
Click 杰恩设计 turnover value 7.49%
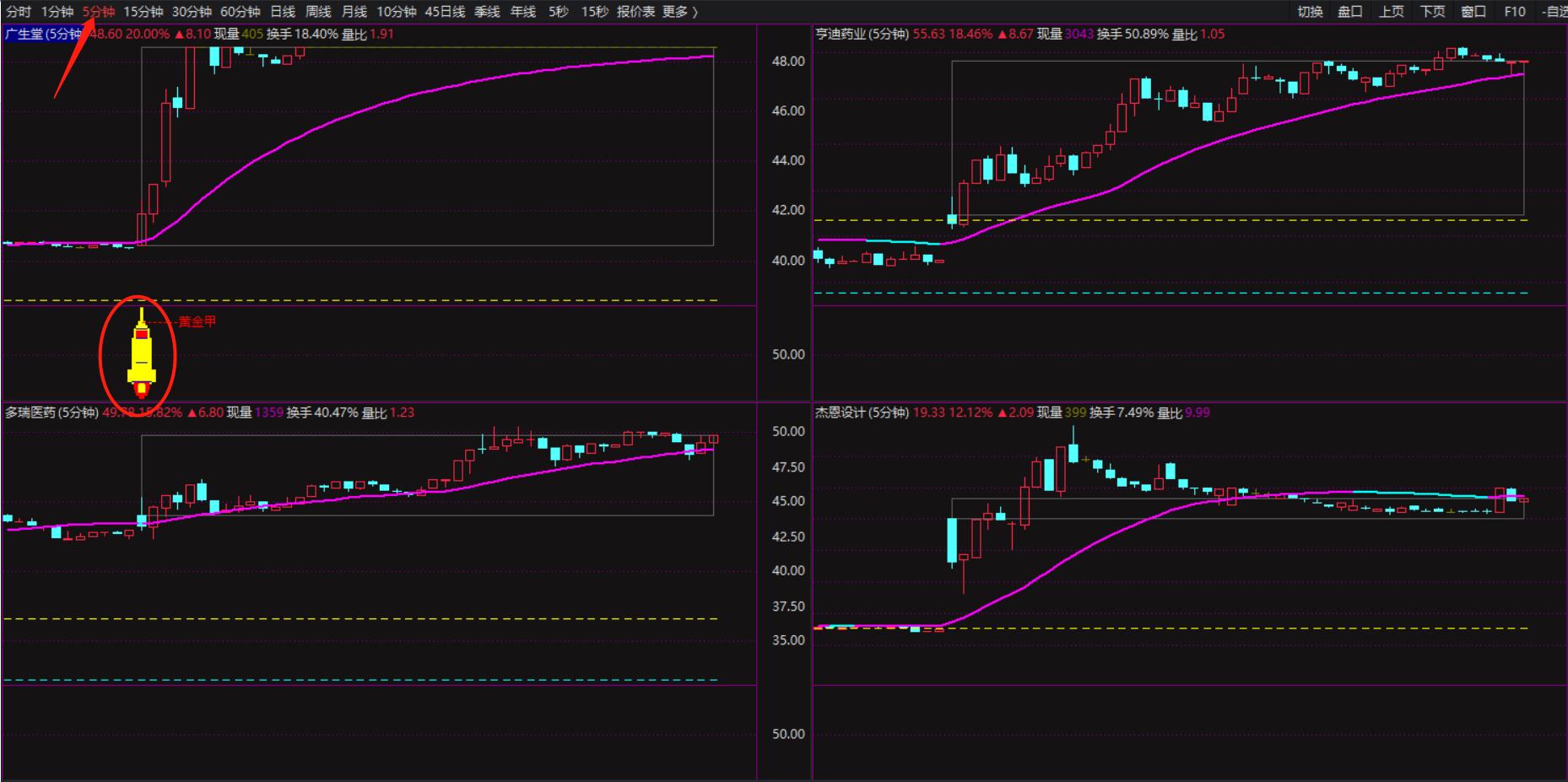point(1135,413)
